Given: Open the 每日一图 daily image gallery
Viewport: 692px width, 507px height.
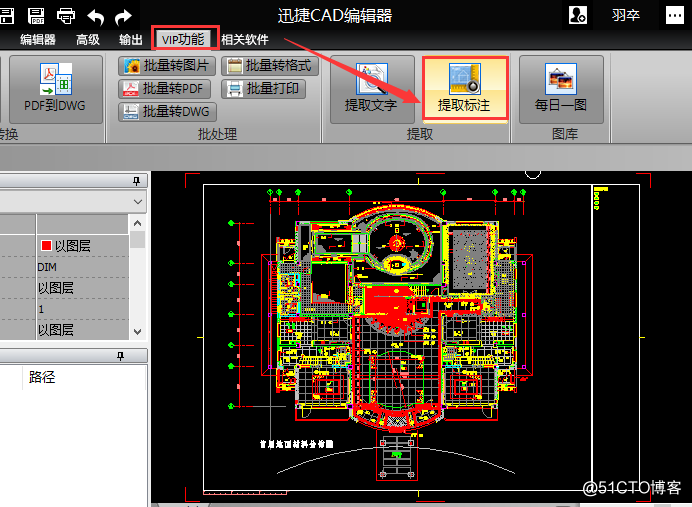Looking at the screenshot, I should (561, 89).
